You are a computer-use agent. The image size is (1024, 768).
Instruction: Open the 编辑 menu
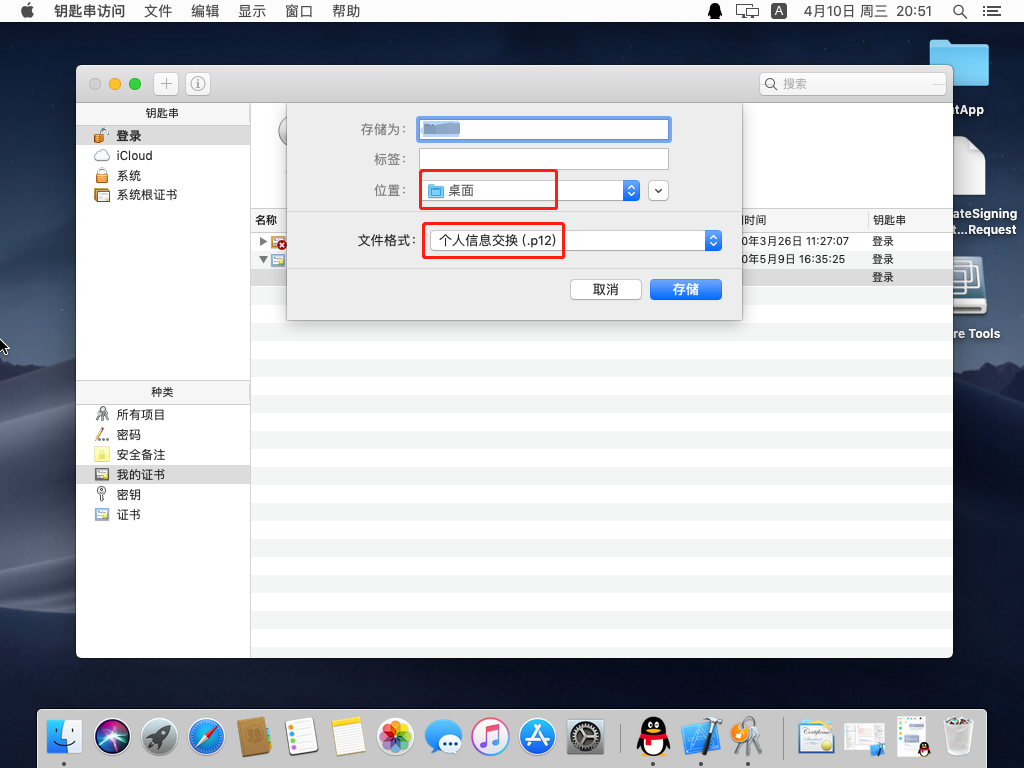click(204, 11)
